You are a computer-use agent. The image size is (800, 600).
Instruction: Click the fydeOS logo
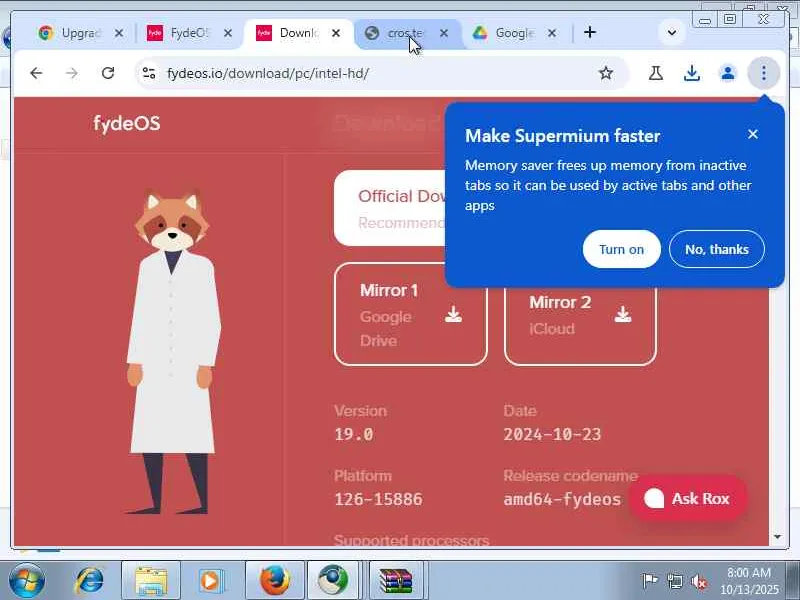point(127,123)
